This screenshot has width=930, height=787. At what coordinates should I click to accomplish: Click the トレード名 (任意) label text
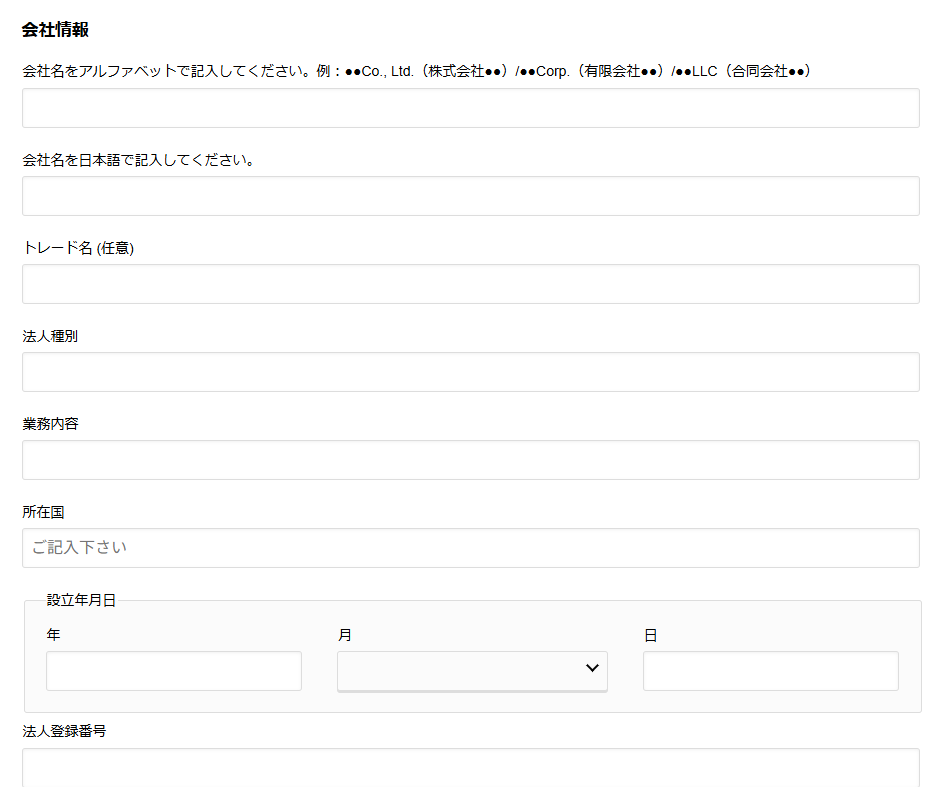78,248
